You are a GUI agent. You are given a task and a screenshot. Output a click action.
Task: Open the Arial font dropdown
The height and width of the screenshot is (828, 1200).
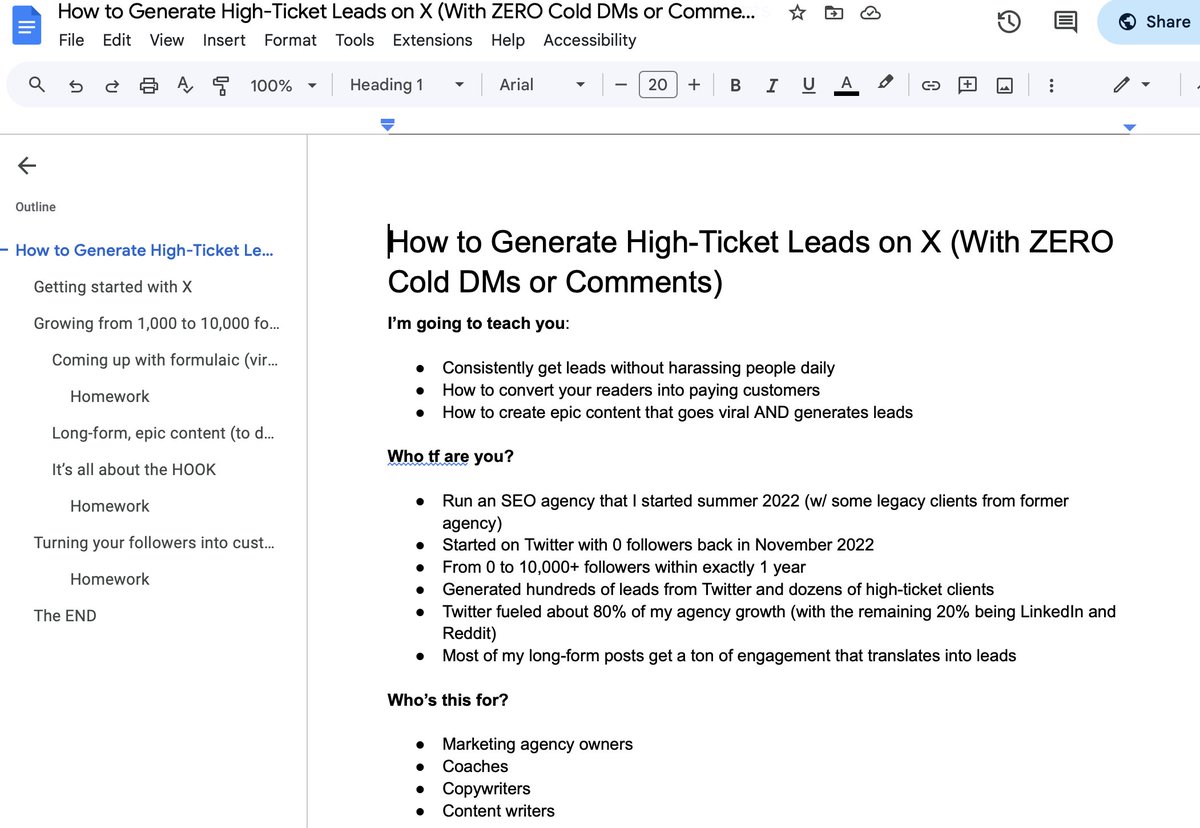point(542,85)
